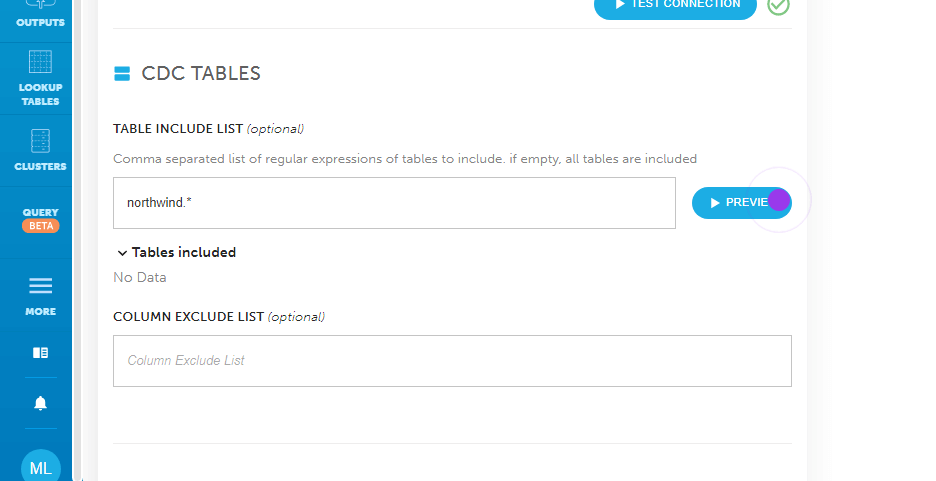Open the documentation book icon
This screenshot has height=481, width=936.
[41, 353]
